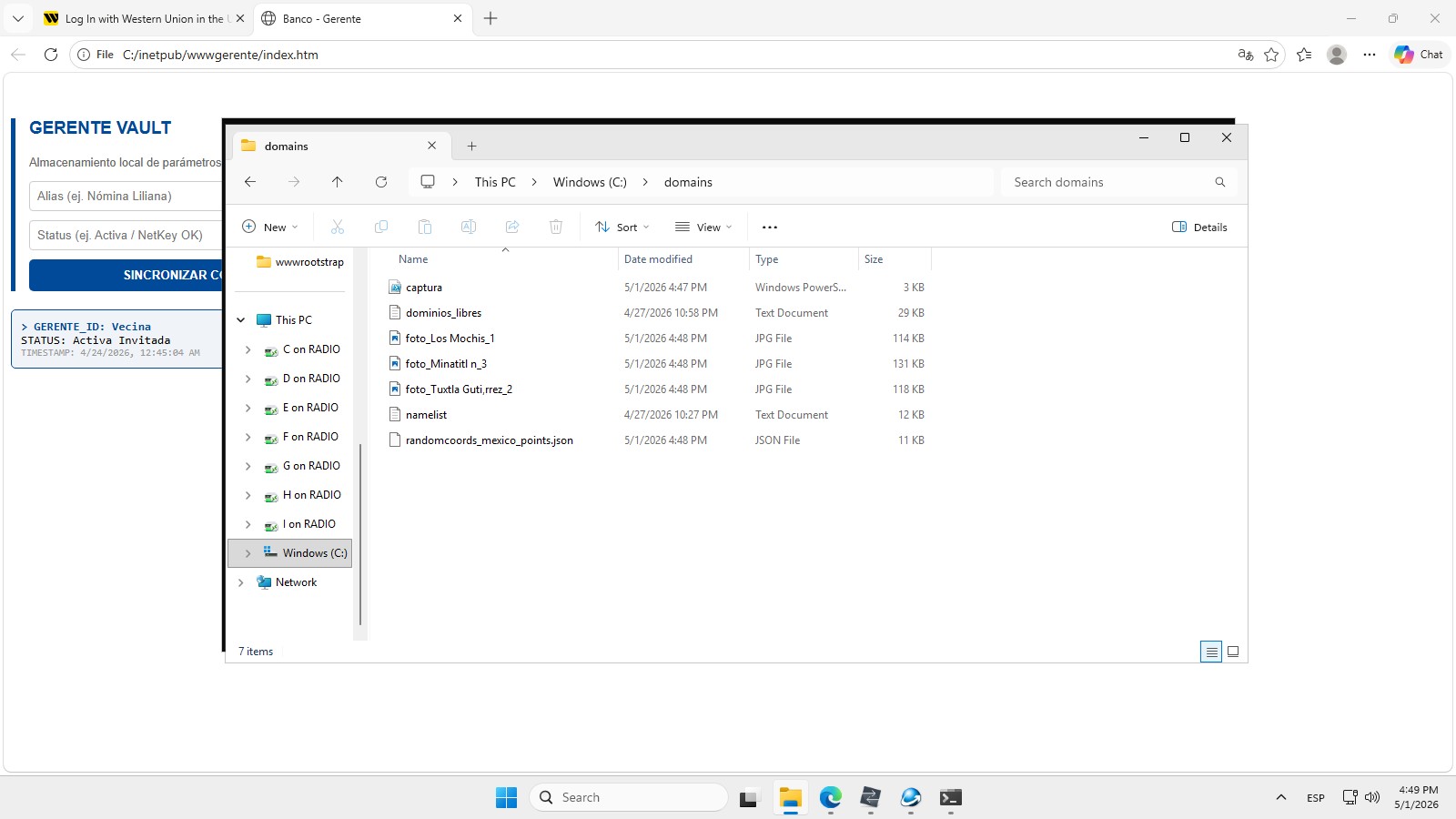Open a new browser tab

[x=490, y=18]
